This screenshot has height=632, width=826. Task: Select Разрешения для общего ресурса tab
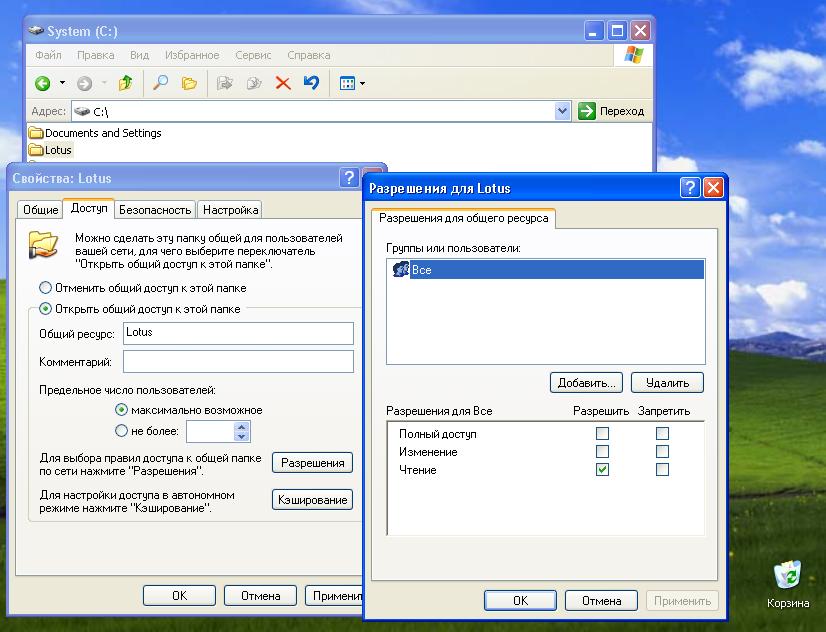click(x=464, y=218)
